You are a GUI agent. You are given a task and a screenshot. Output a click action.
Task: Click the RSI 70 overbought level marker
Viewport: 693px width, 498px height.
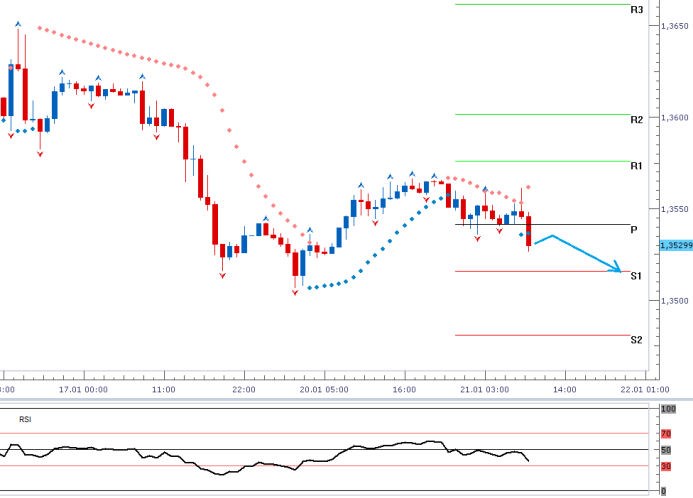coord(666,434)
